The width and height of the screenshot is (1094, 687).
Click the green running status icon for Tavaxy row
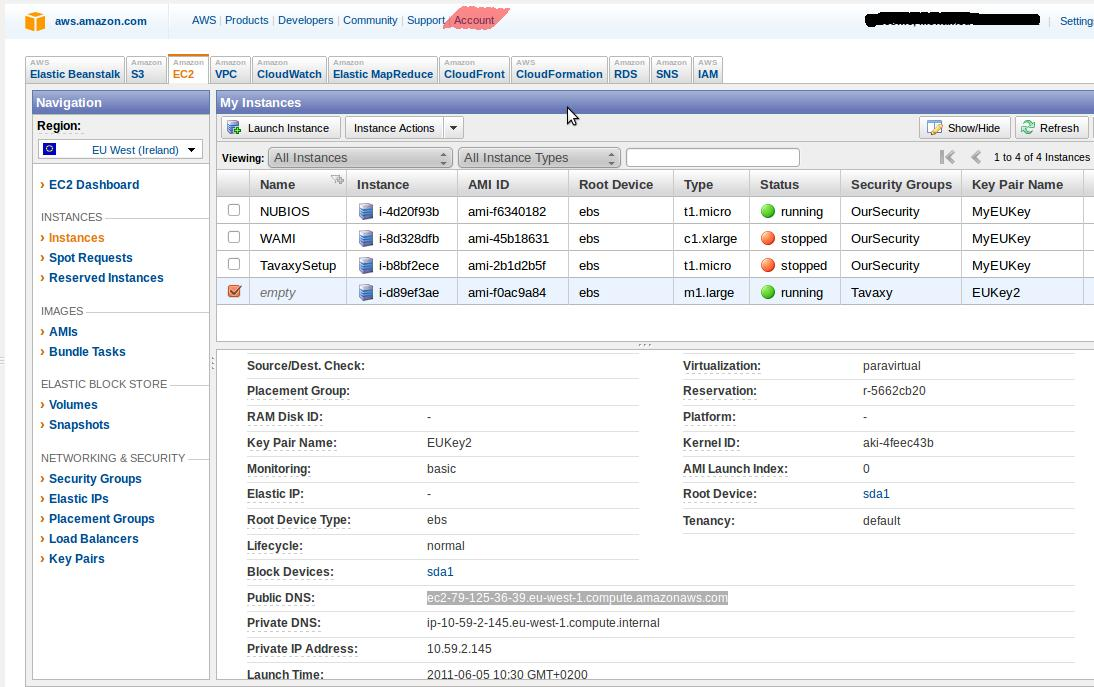coord(768,293)
